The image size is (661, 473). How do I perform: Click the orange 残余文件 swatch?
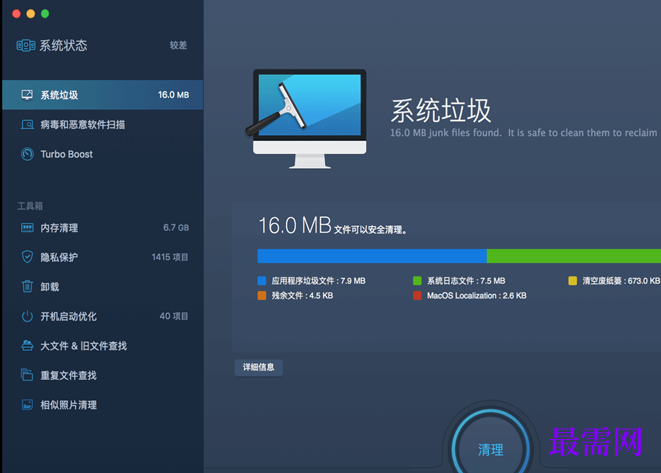262,296
